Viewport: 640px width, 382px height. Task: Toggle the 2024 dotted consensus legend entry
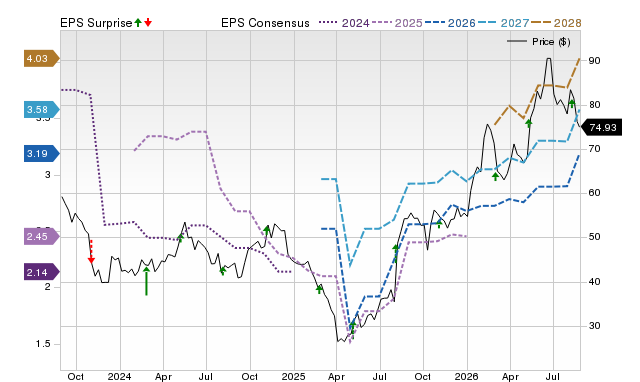point(344,23)
